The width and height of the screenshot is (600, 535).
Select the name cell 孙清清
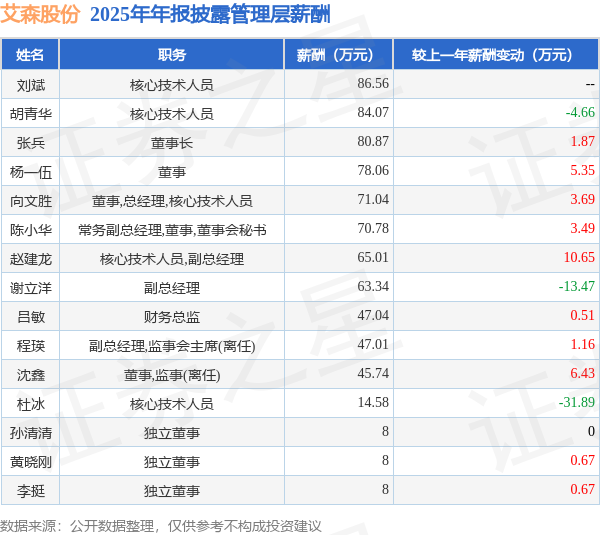31,433
